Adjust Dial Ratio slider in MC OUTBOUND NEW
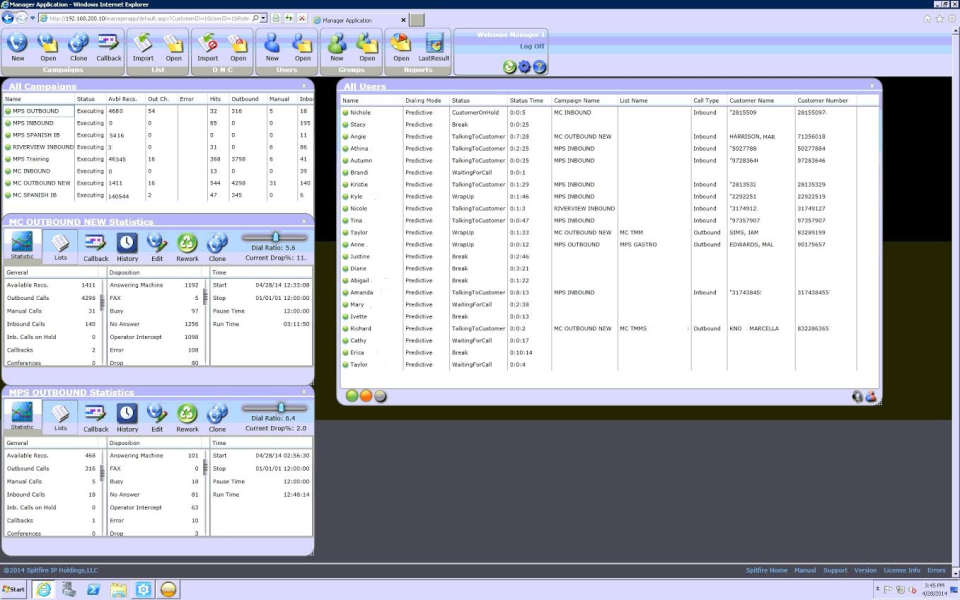The height and width of the screenshot is (600, 960). (x=276, y=237)
